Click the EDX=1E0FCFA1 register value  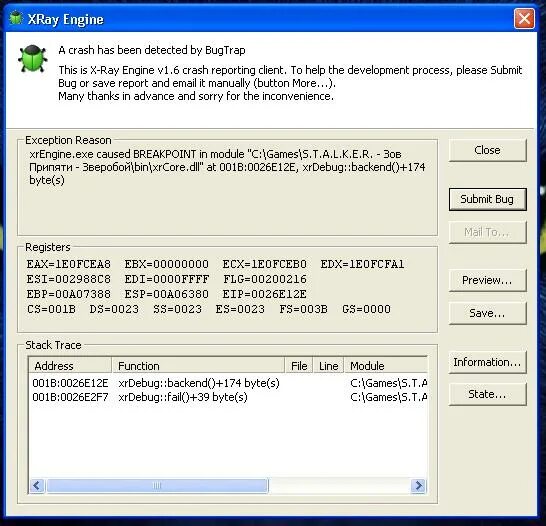pyautogui.click(x=362, y=264)
